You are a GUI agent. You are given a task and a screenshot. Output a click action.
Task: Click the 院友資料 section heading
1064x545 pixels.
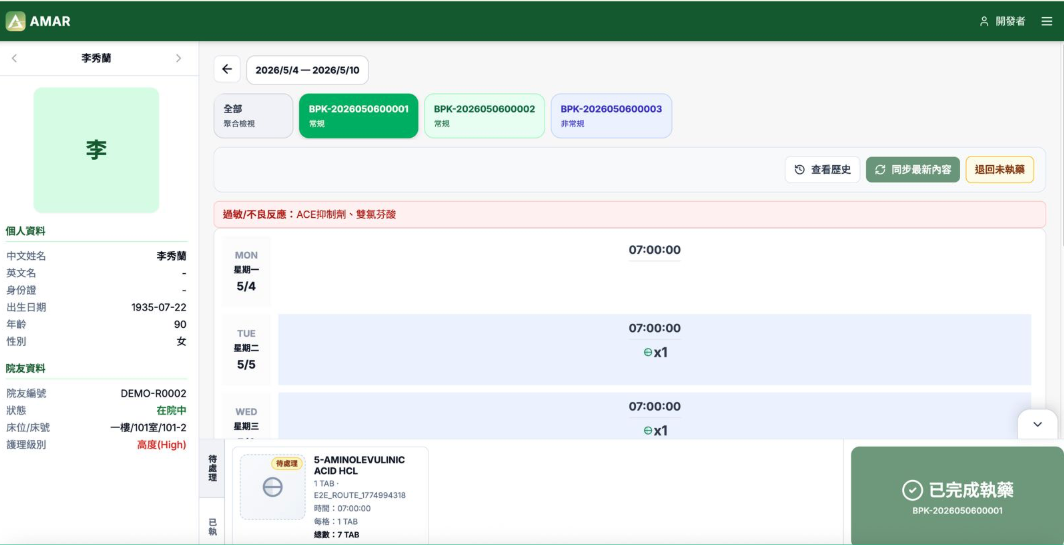(26, 369)
